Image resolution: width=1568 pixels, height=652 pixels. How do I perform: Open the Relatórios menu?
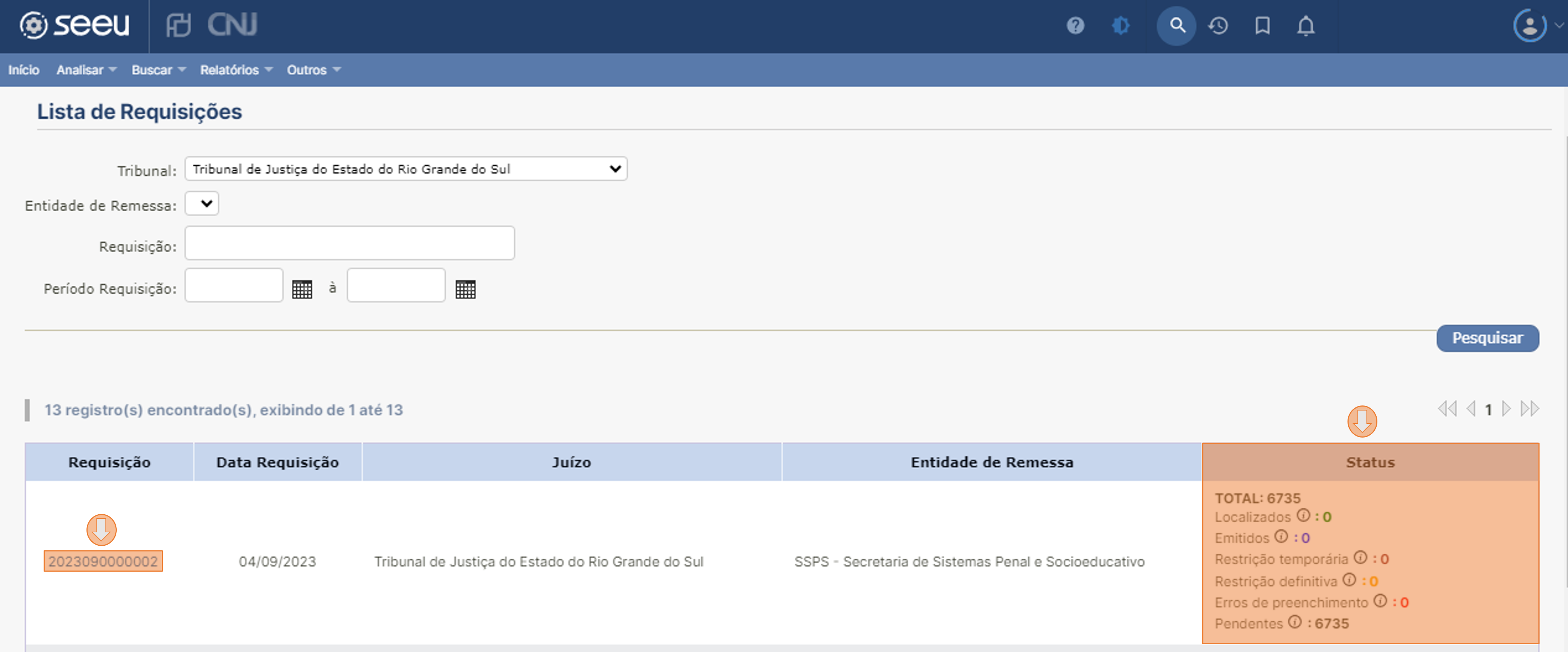point(237,70)
